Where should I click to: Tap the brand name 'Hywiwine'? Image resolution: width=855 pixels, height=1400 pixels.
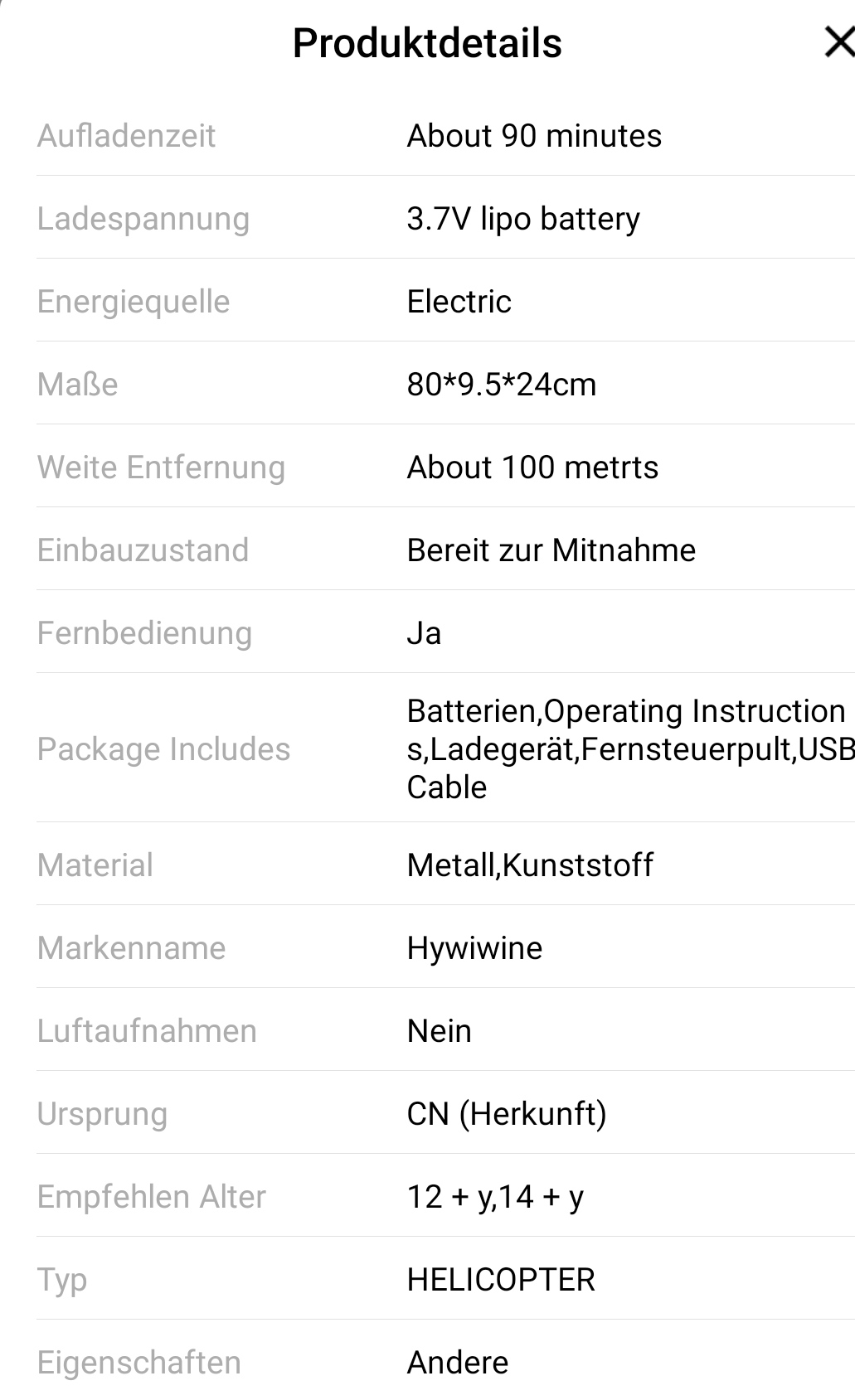(x=474, y=948)
